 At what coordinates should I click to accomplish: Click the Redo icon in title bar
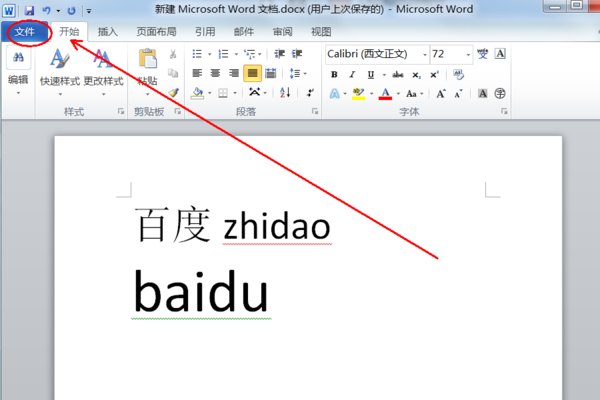71,11
